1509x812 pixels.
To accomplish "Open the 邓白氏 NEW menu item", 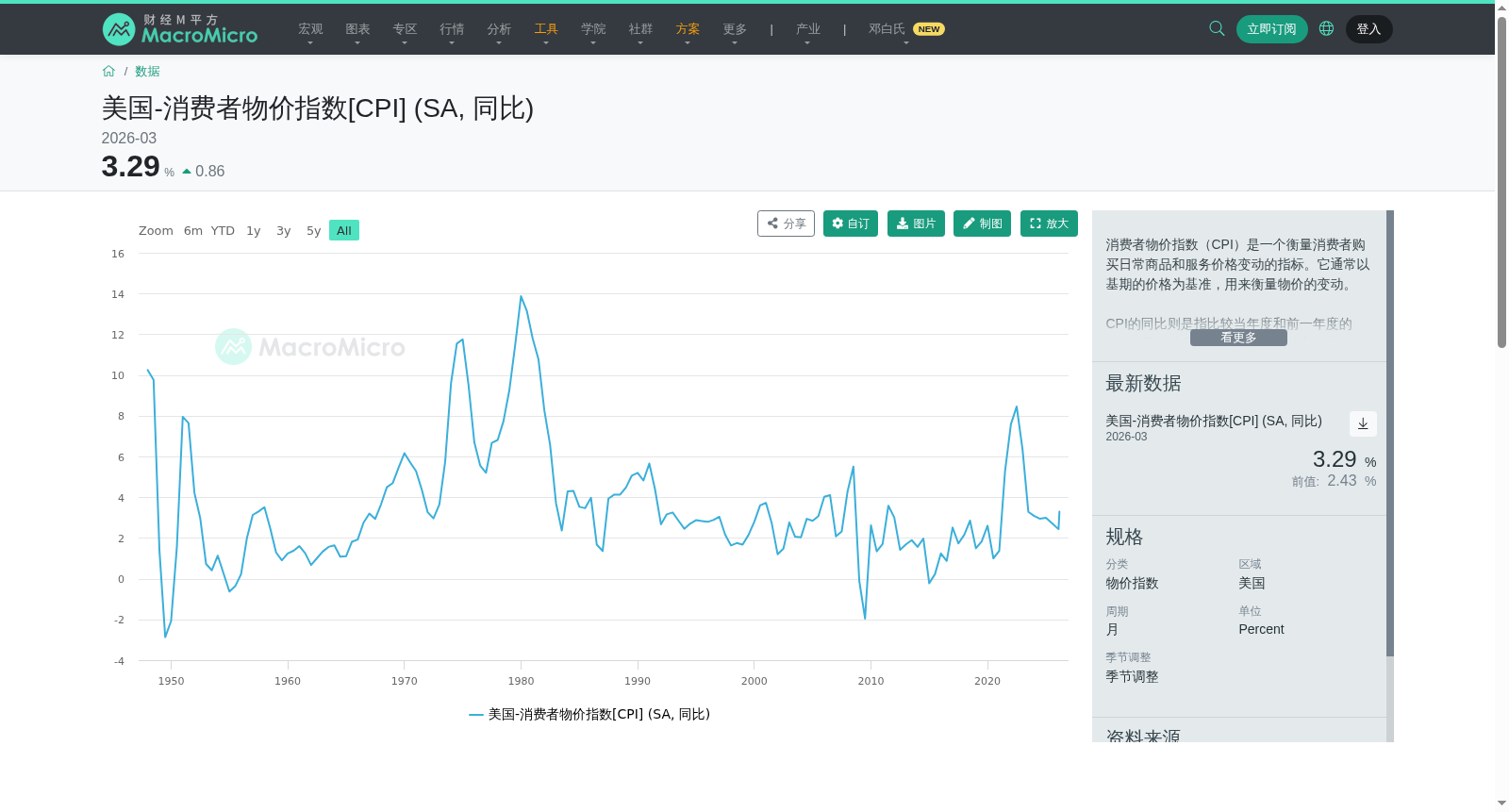I will (x=906, y=29).
